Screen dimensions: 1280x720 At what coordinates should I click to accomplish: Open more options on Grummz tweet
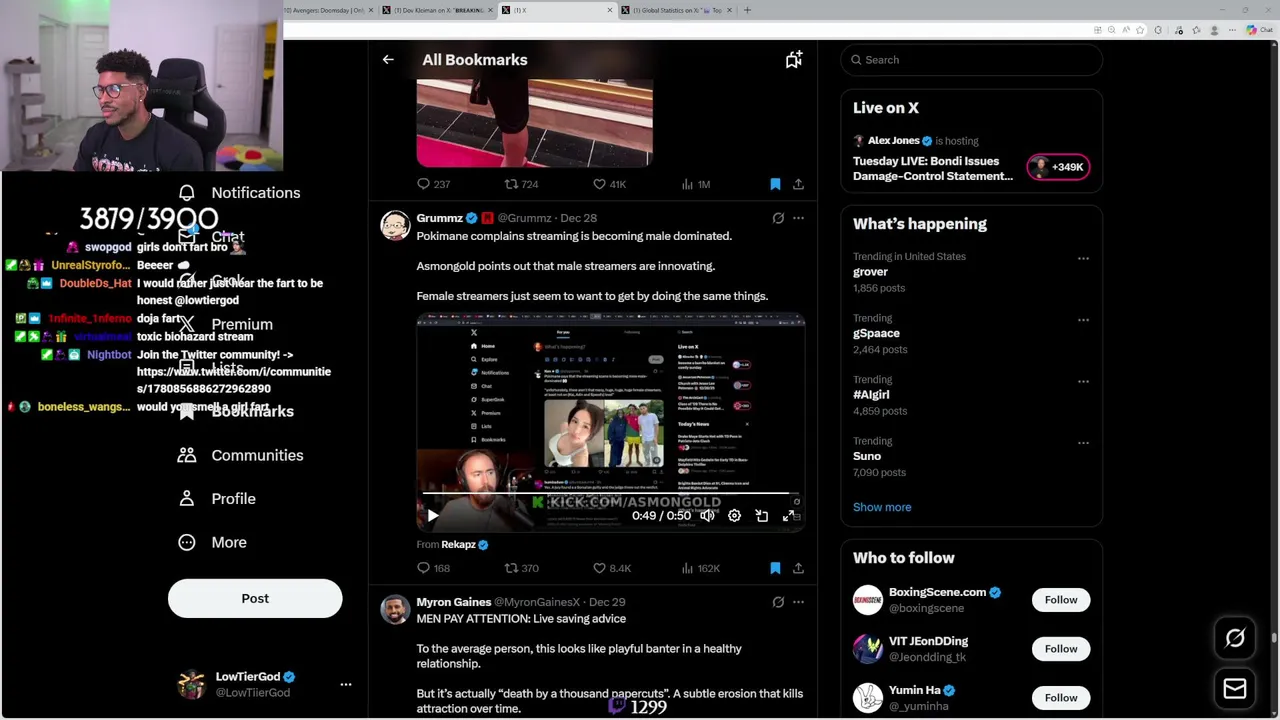click(798, 218)
